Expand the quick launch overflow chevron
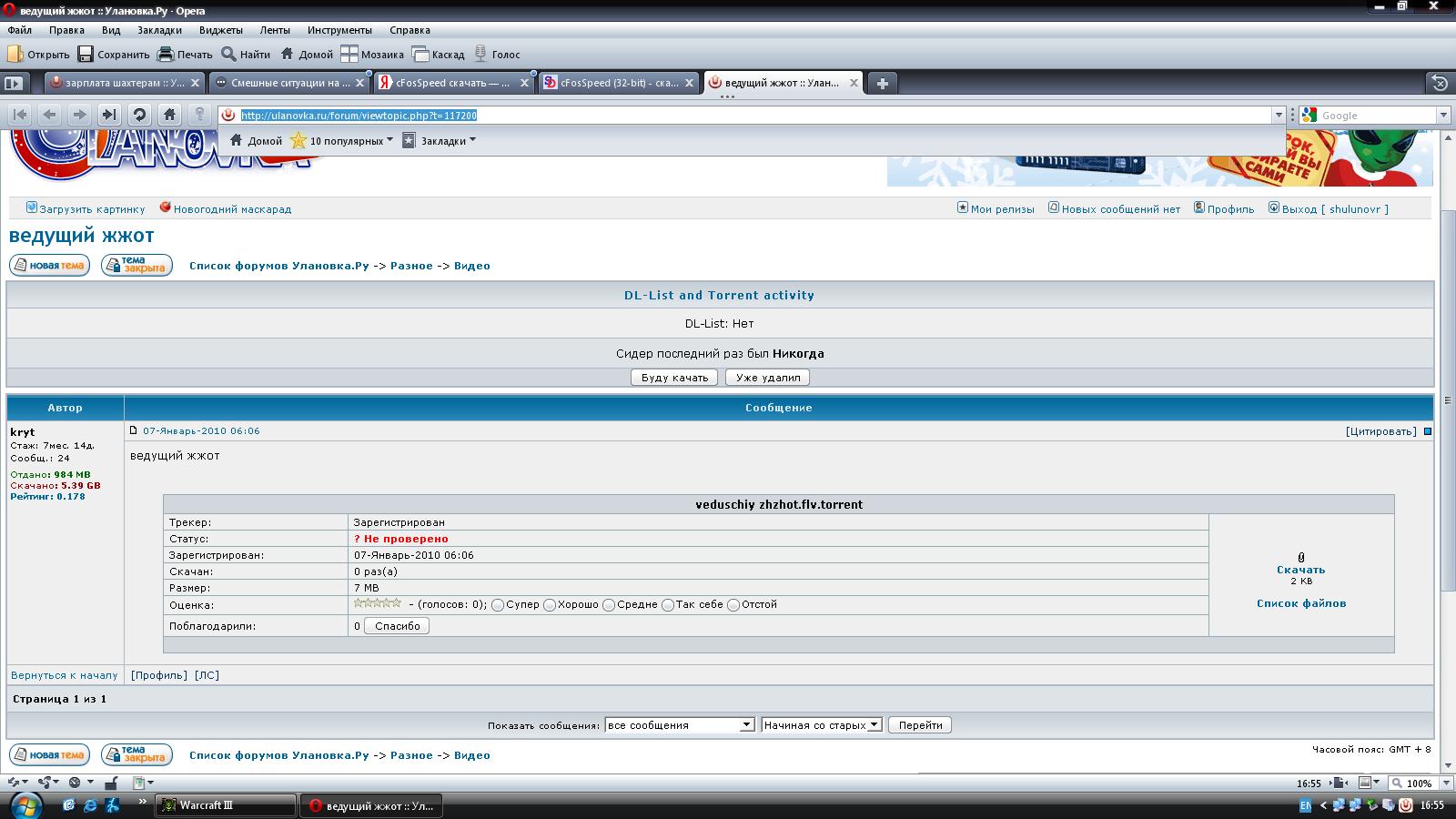Screen dimensions: 1456x819 [142, 802]
